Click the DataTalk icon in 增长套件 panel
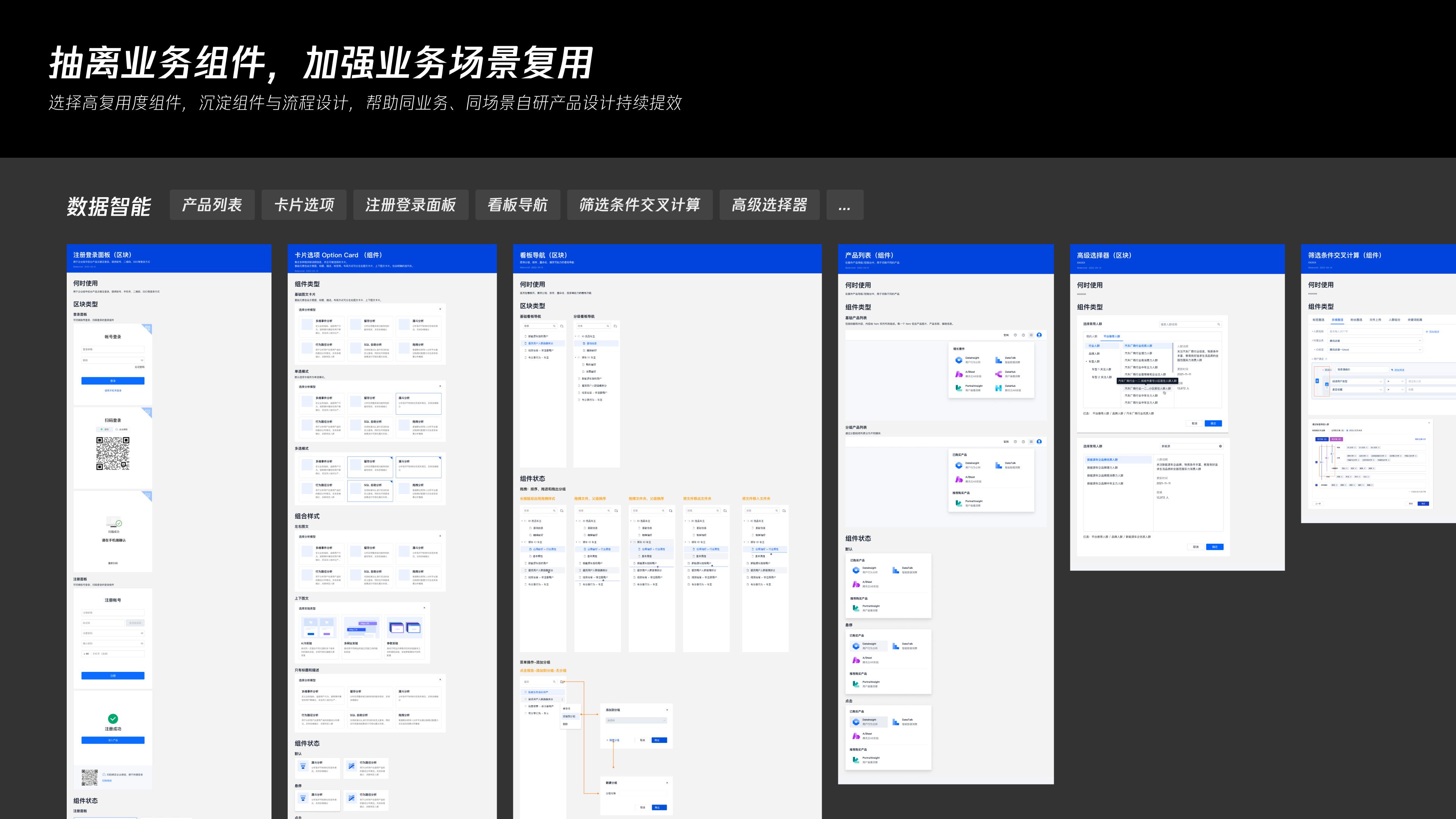The width and height of the screenshot is (1456, 819). pos(999,360)
